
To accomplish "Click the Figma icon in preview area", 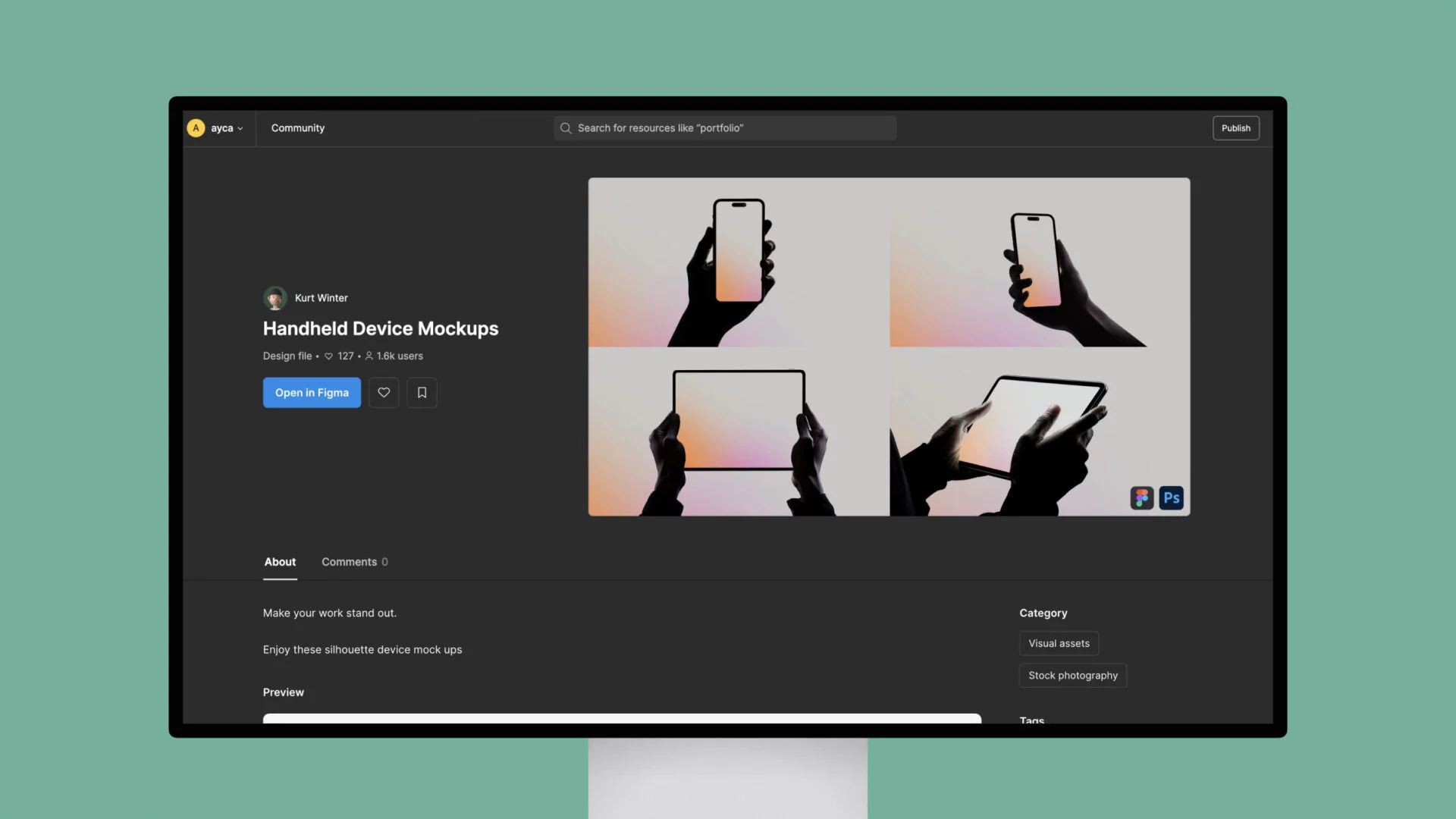I will pos(1141,497).
